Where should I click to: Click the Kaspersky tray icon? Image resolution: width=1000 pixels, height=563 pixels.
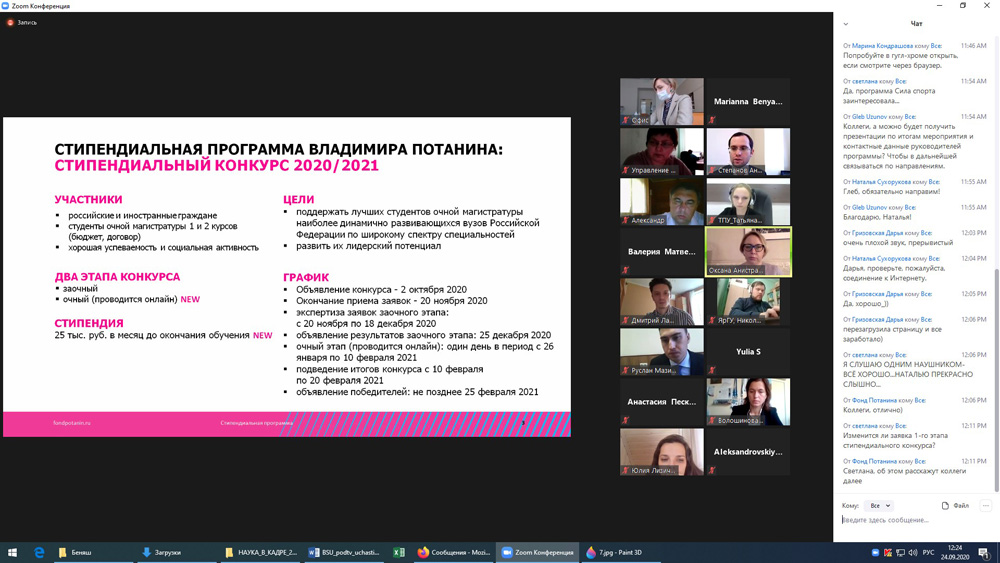point(888,552)
